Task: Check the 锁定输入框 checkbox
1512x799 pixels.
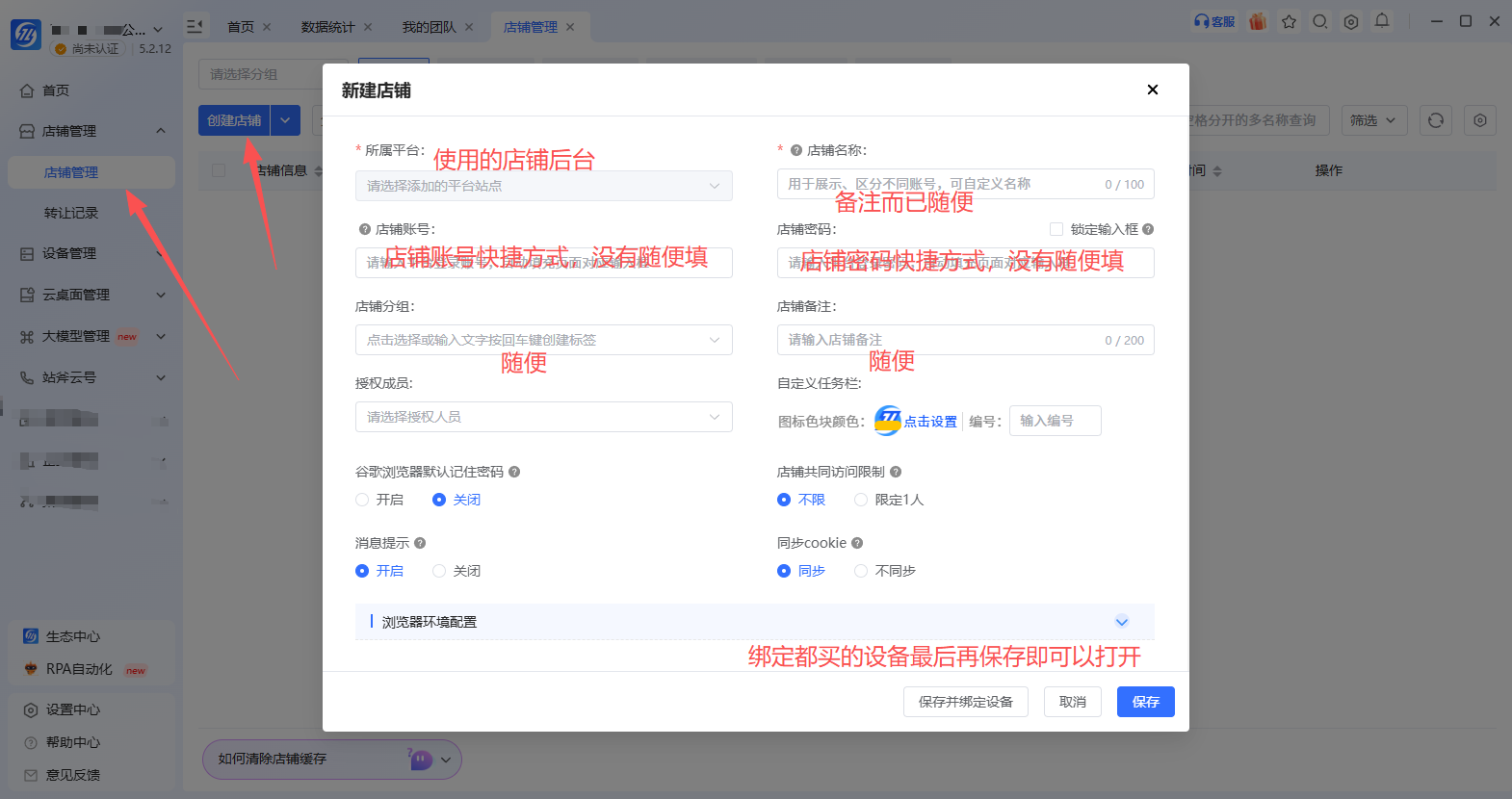Action: [x=1056, y=229]
